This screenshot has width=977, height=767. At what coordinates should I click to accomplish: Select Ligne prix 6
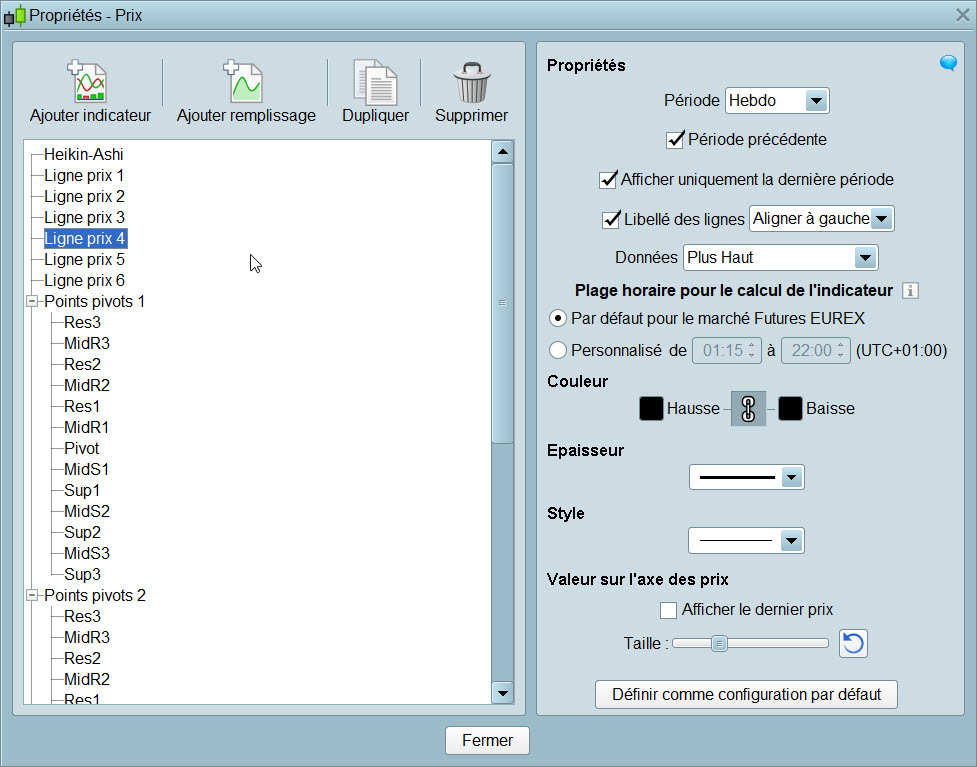click(84, 280)
